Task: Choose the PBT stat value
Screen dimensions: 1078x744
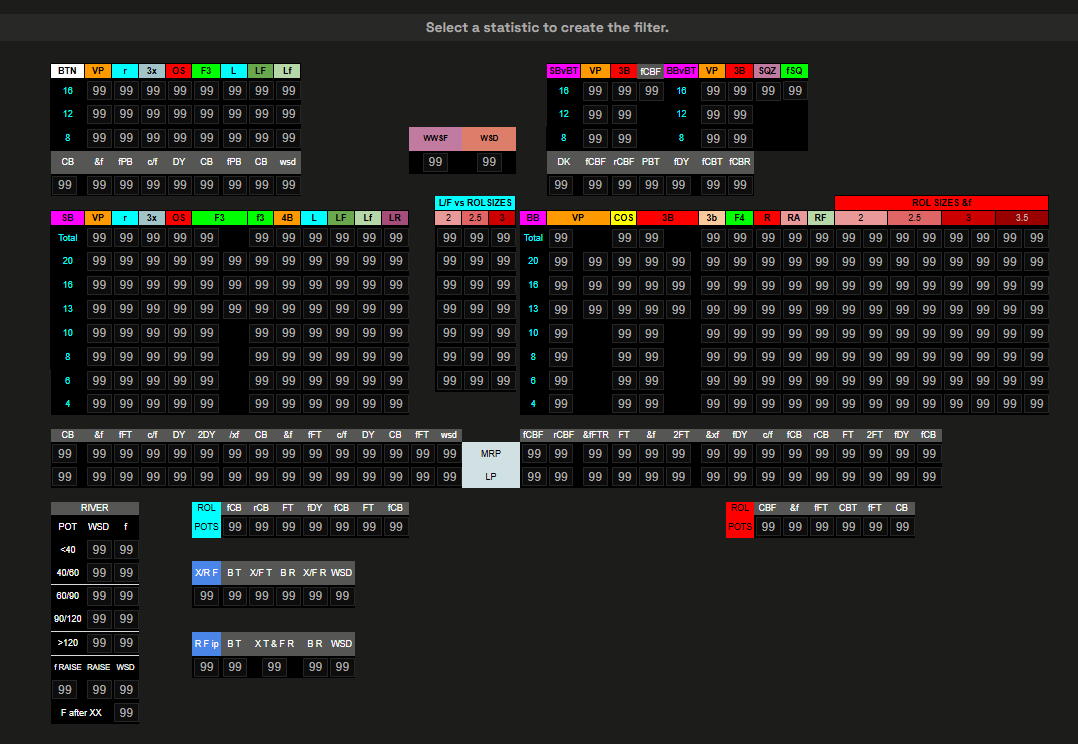Action: tap(651, 185)
